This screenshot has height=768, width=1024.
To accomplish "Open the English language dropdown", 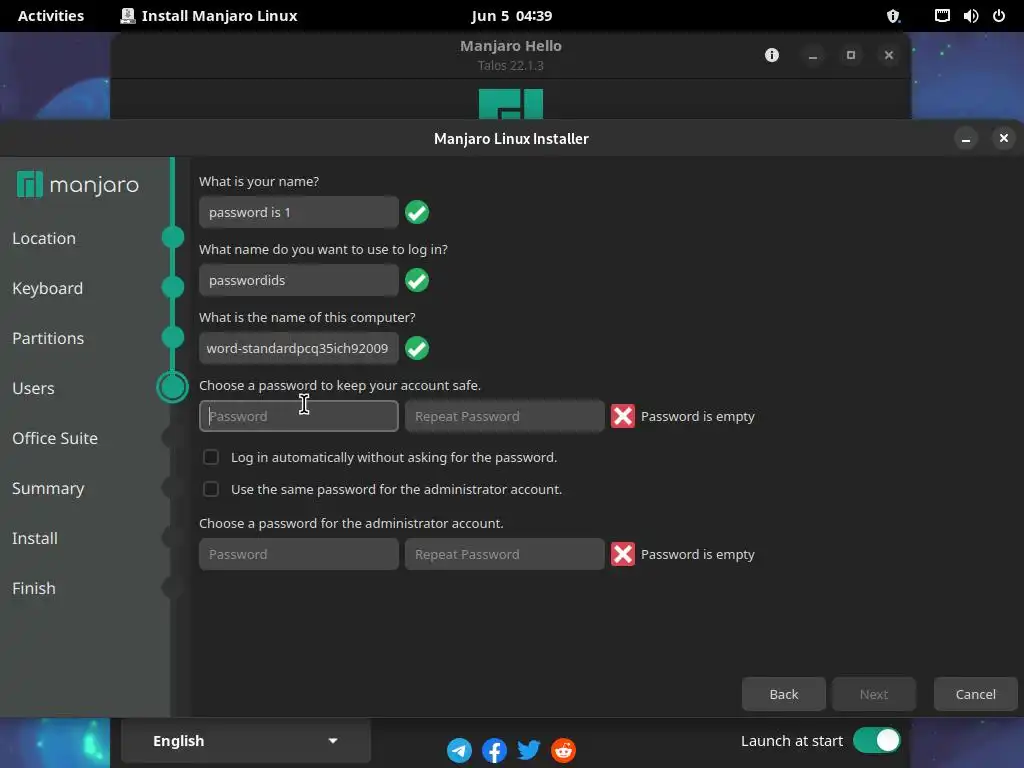I will pyautogui.click(x=246, y=741).
